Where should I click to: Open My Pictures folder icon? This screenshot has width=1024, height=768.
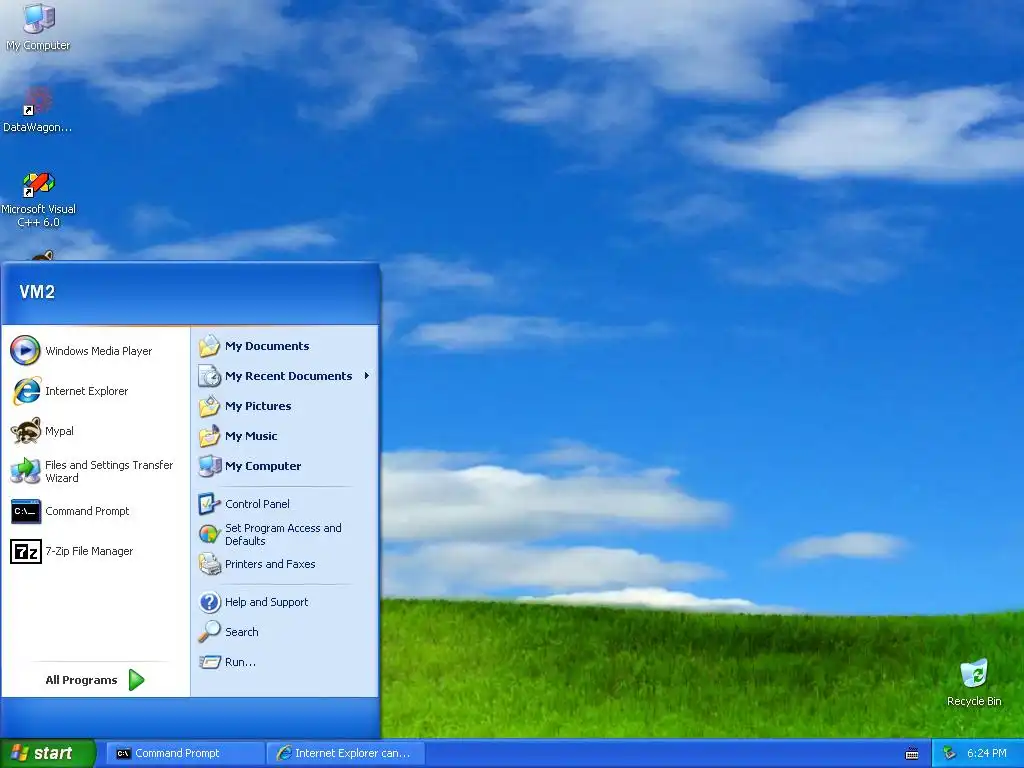210,406
